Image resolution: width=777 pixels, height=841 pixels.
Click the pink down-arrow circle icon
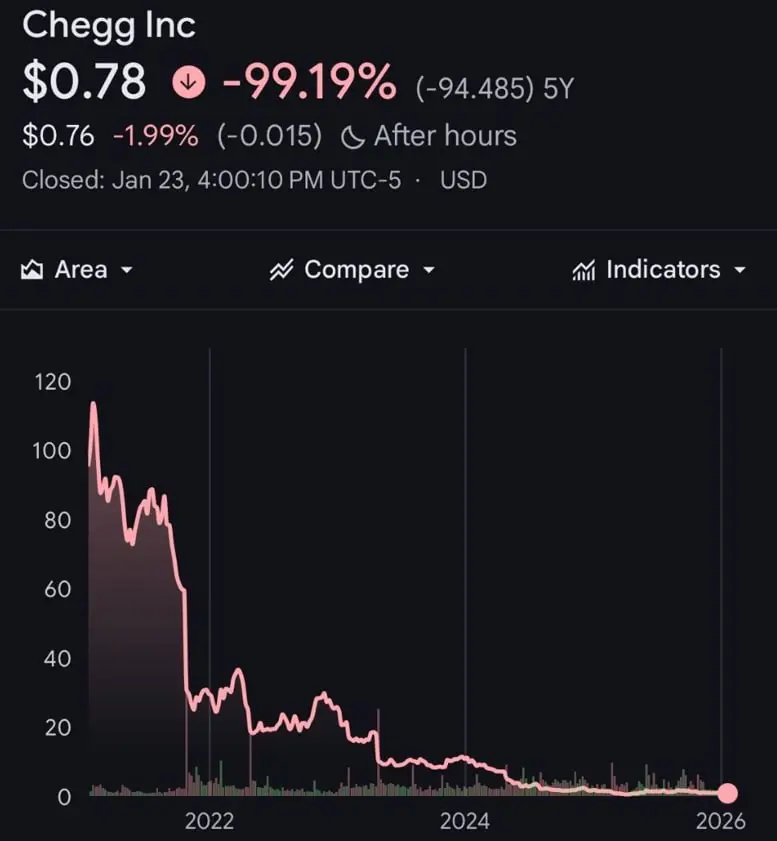(x=189, y=82)
